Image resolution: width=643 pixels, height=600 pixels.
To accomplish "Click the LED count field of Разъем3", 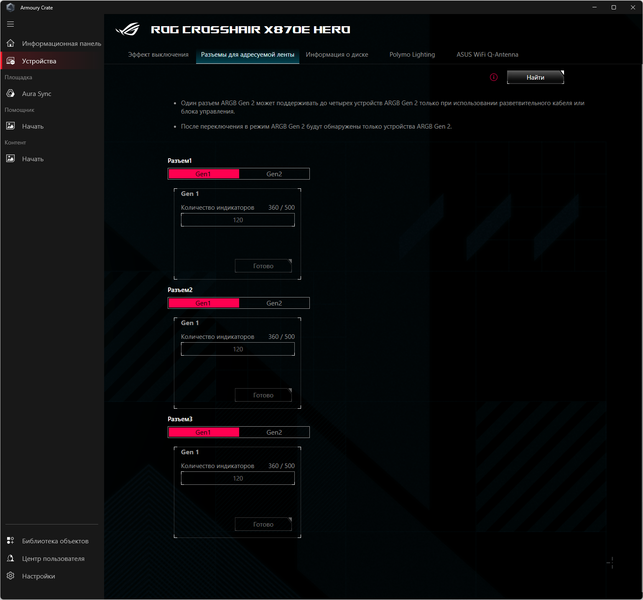I will pos(237,478).
